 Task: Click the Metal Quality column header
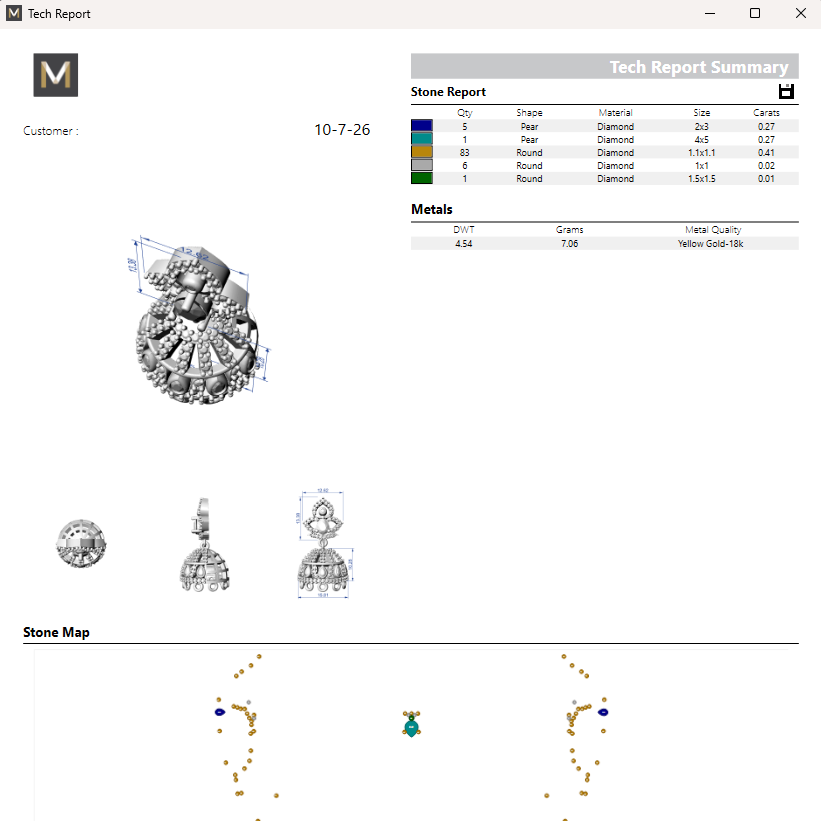point(713,230)
